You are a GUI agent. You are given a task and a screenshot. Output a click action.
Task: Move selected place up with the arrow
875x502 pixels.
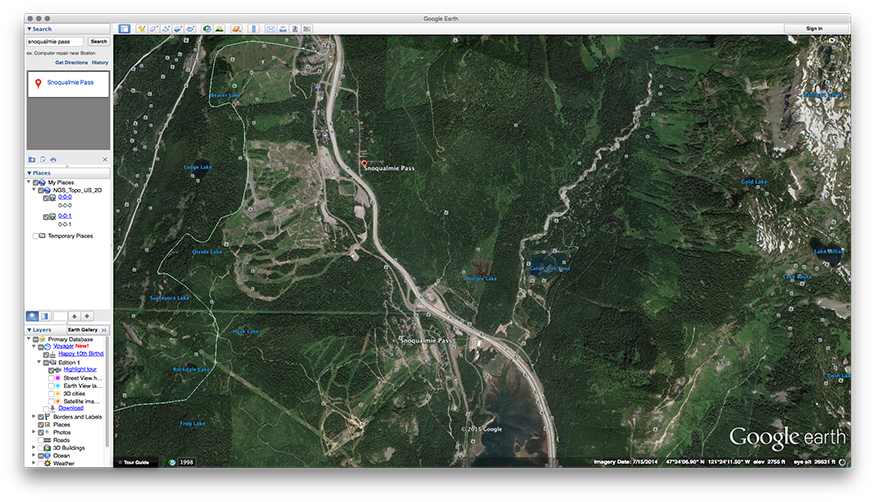(74, 316)
